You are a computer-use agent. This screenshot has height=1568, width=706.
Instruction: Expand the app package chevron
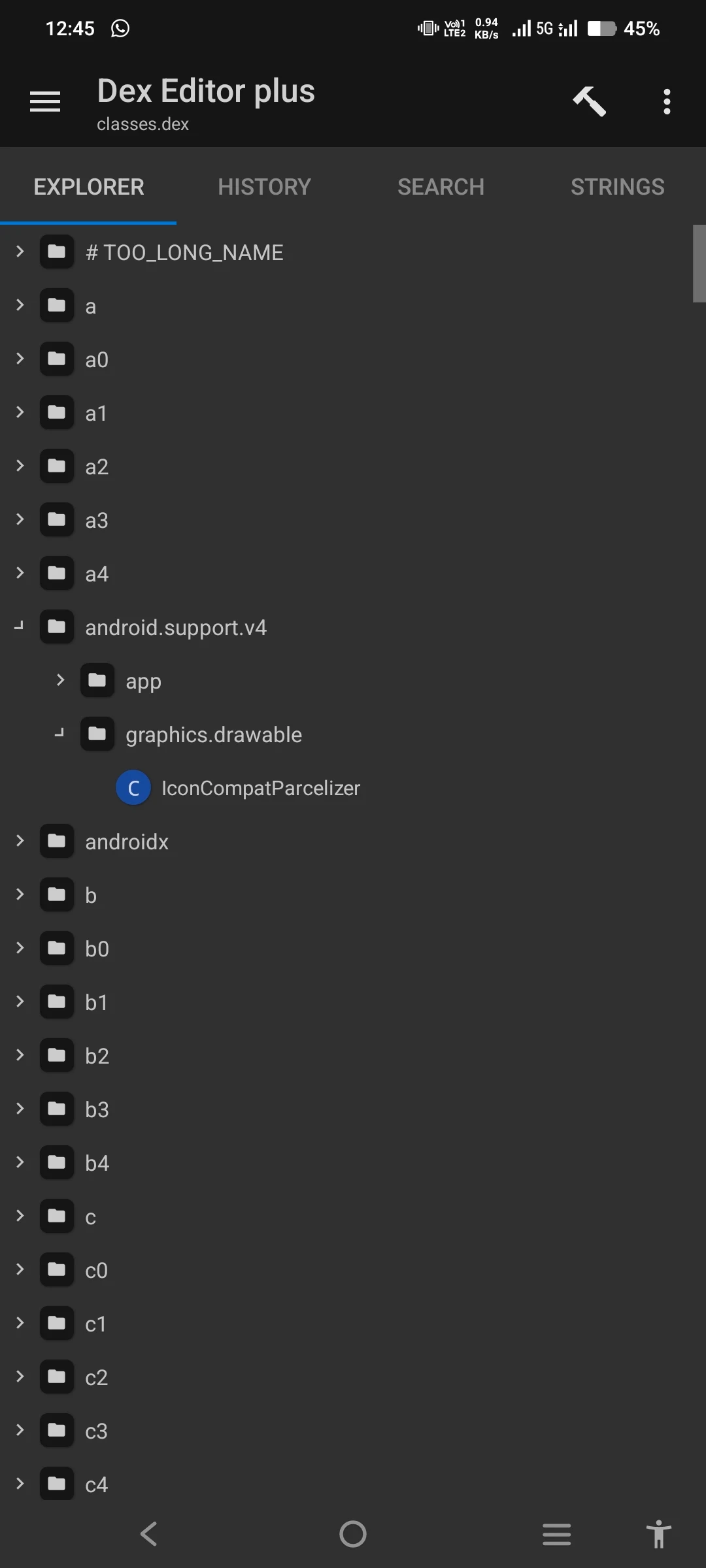click(x=59, y=680)
